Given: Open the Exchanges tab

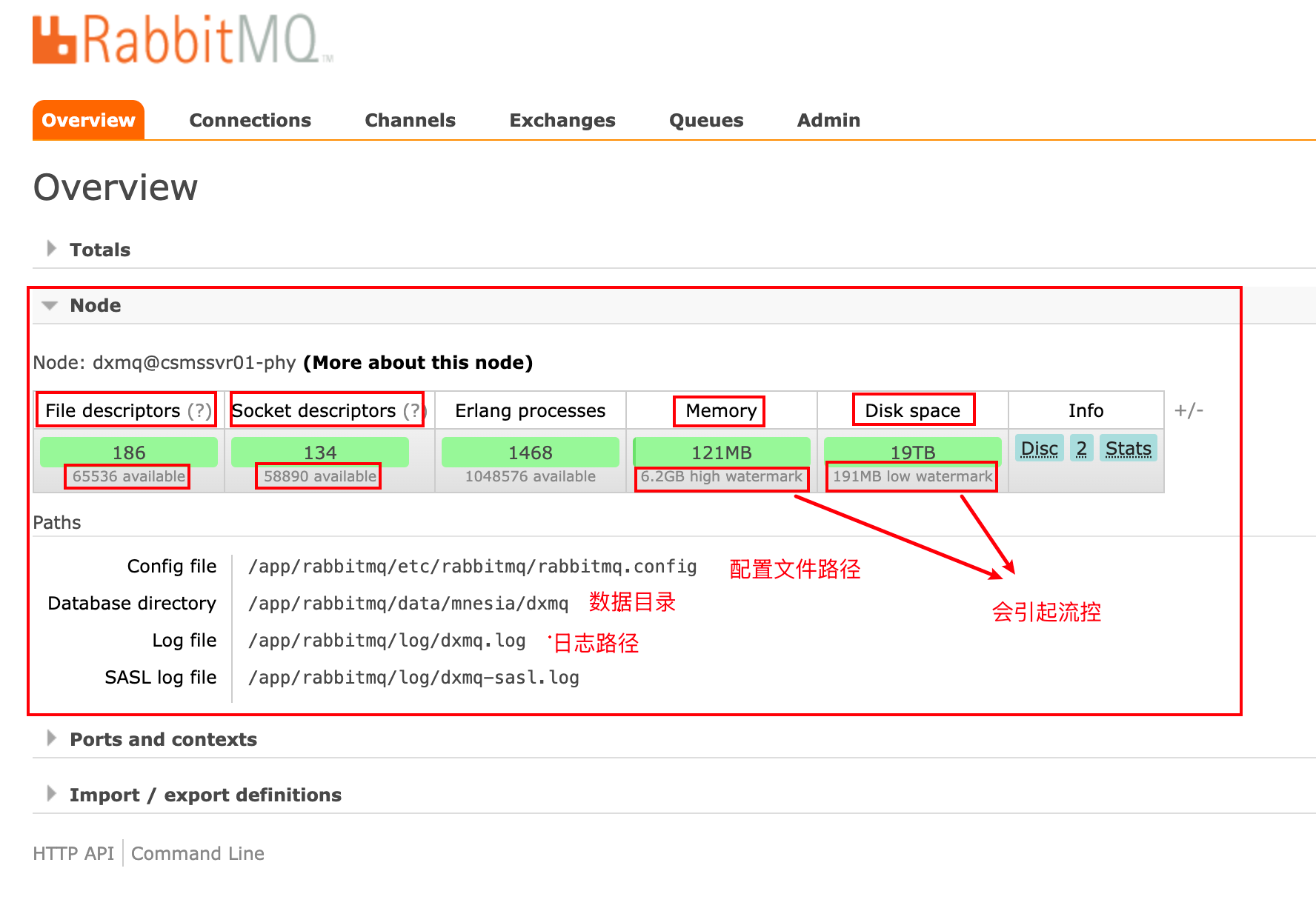Looking at the screenshot, I should tap(562, 120).
